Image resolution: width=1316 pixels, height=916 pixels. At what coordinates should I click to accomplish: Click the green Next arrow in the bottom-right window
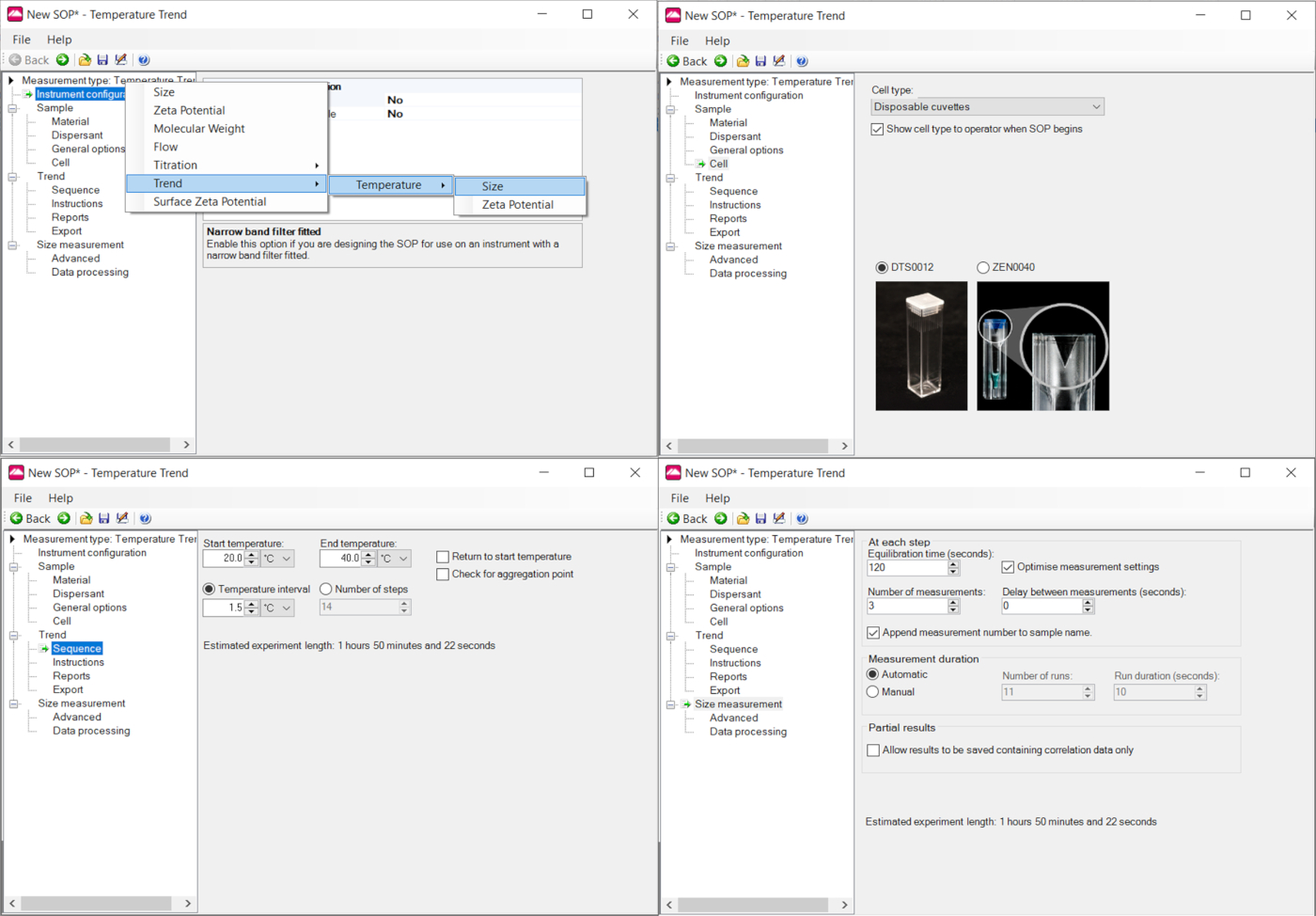721,518
